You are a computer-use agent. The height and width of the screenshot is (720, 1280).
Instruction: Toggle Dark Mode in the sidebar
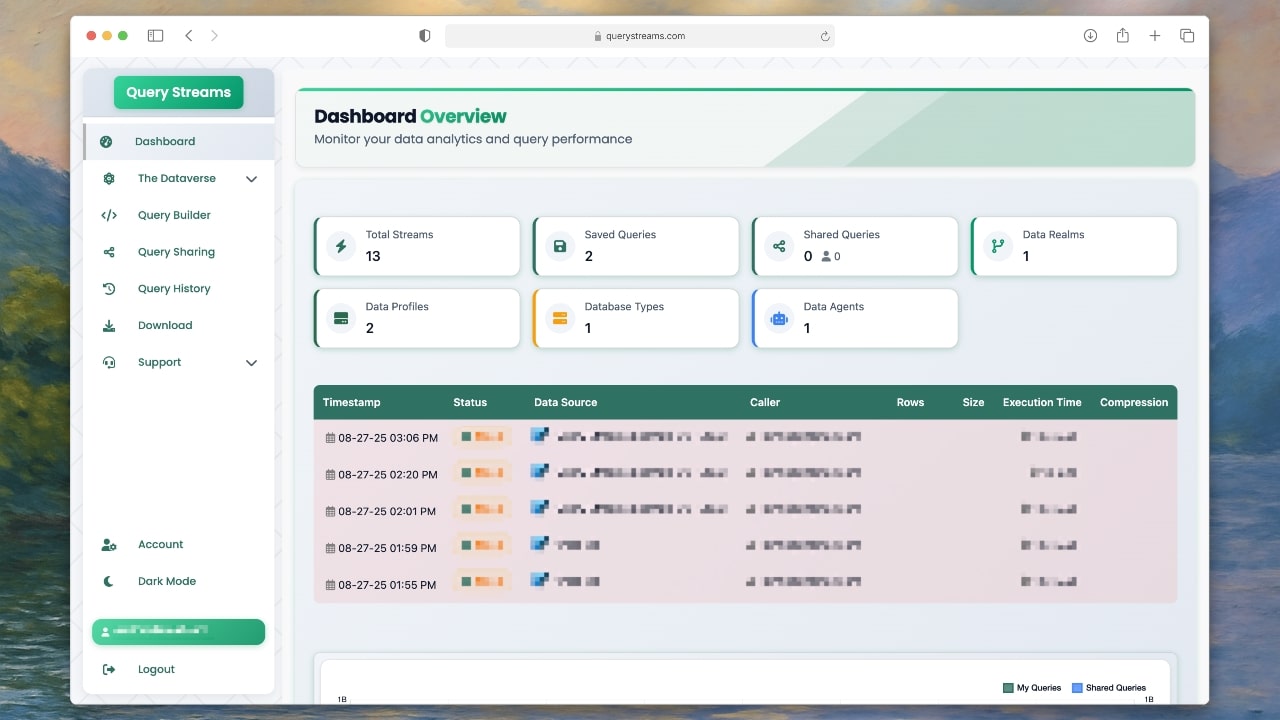pyautogui.click(x=108, y=581)
